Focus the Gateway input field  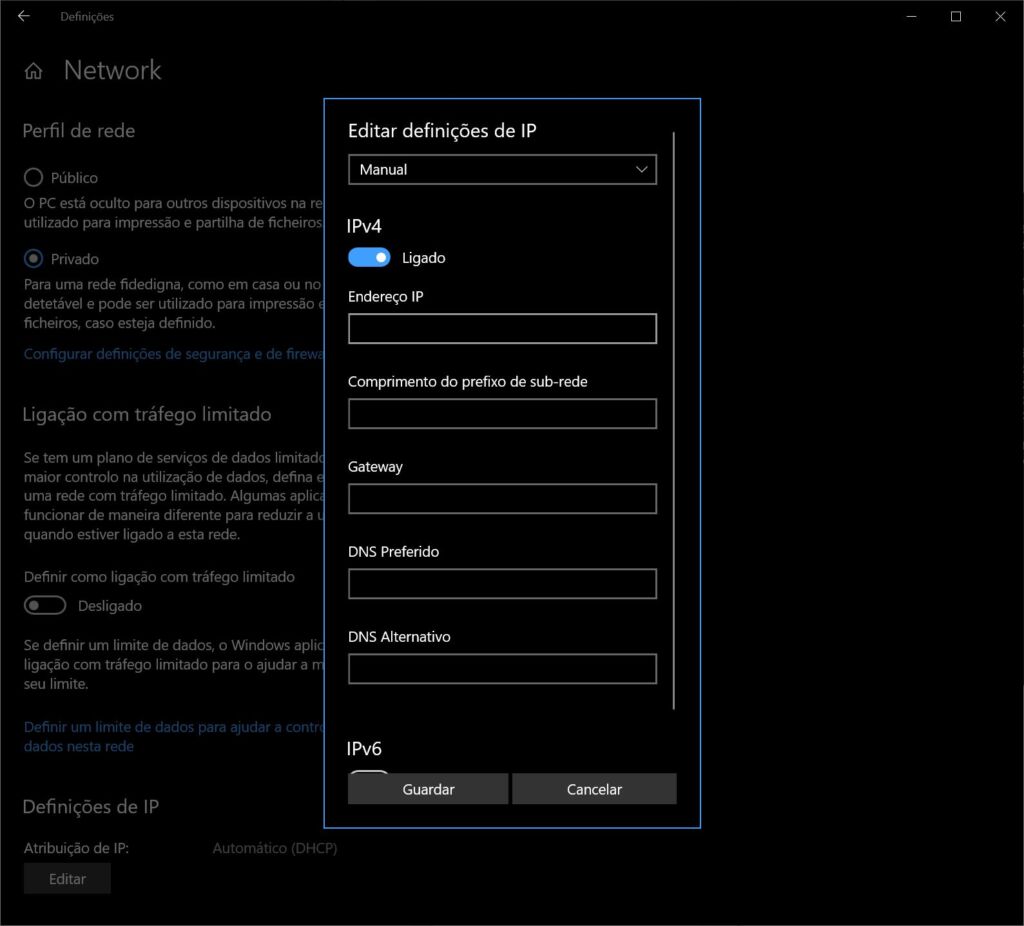[x=502, y=499]
